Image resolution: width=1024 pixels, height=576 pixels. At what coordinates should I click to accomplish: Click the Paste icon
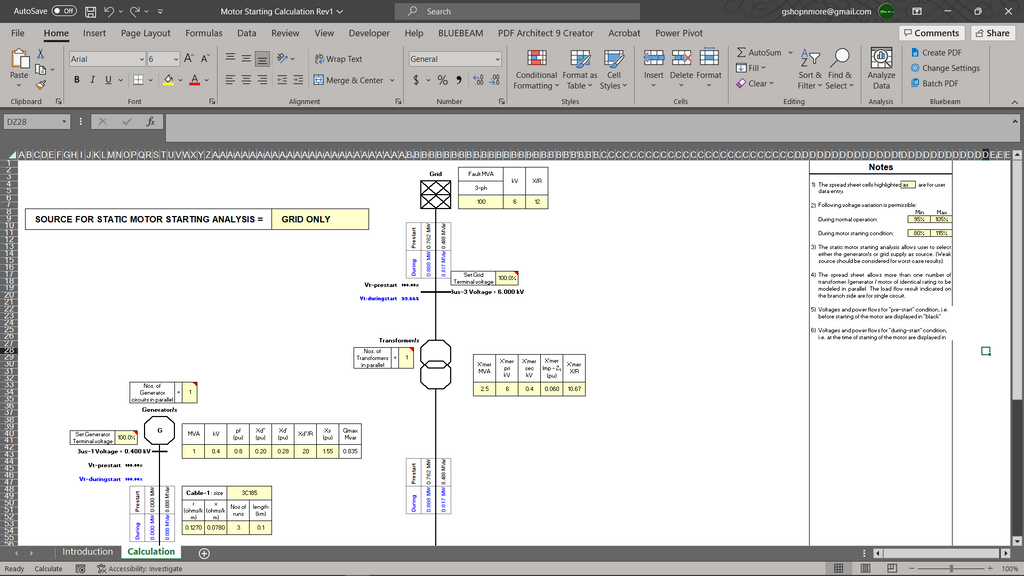[x=20, y=60]
